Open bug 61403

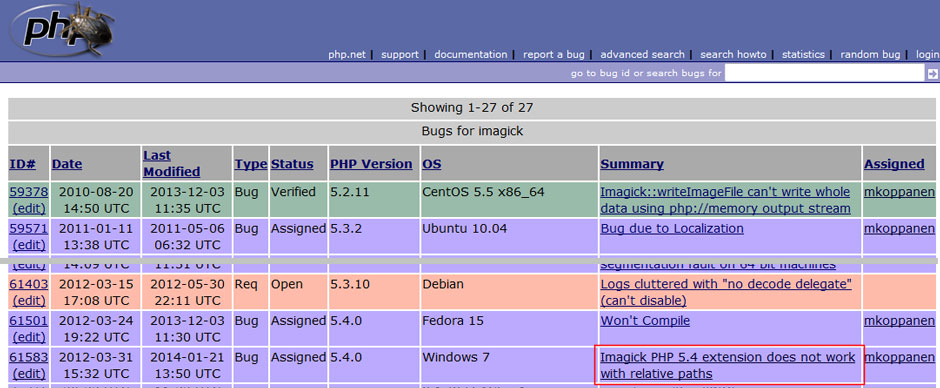[x=29, y=284]
